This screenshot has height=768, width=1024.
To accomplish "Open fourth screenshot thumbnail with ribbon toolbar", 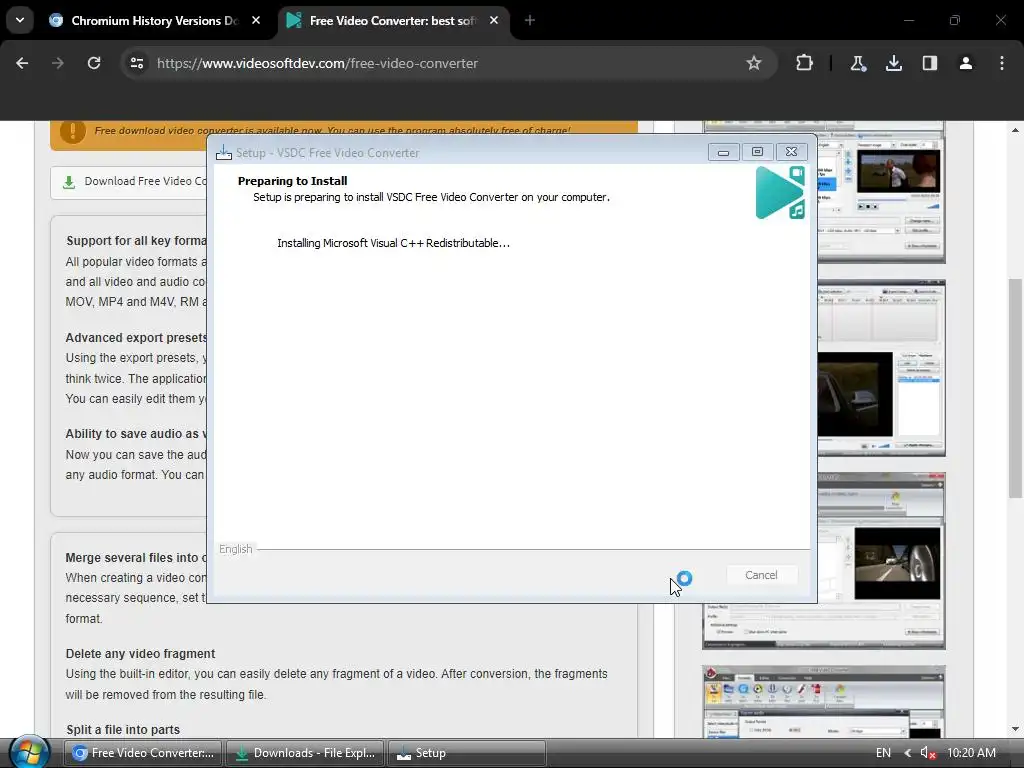I will coord(824,703).
